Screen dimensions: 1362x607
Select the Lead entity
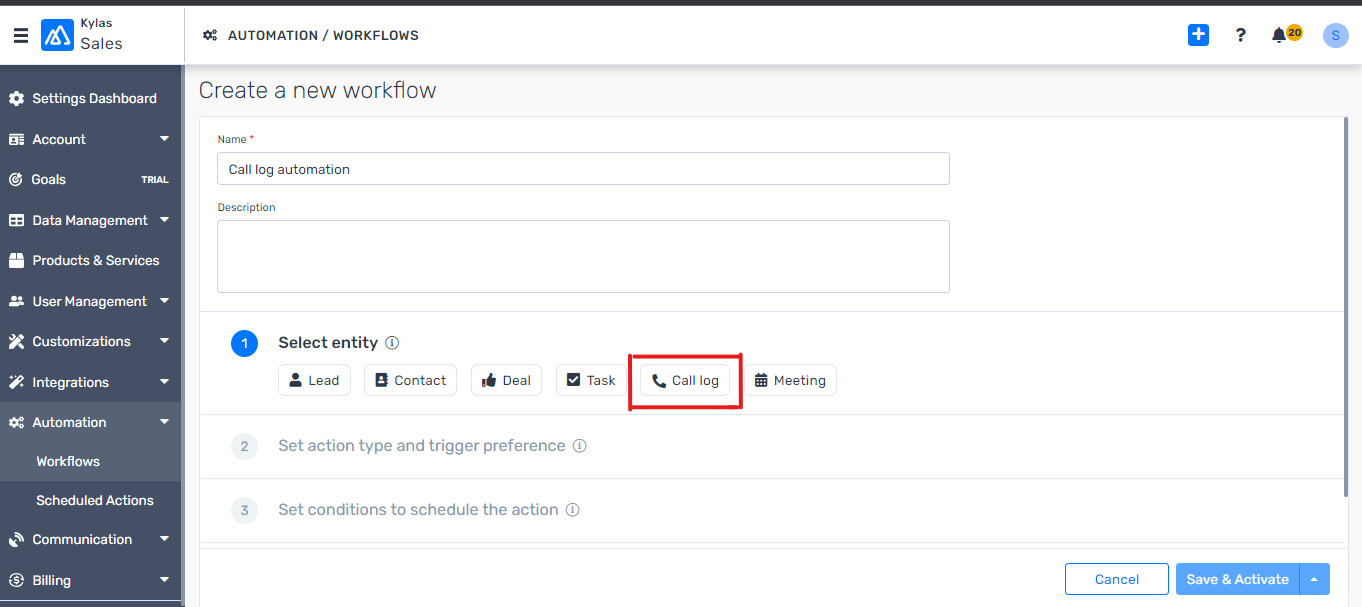click(x=314, y=380)
